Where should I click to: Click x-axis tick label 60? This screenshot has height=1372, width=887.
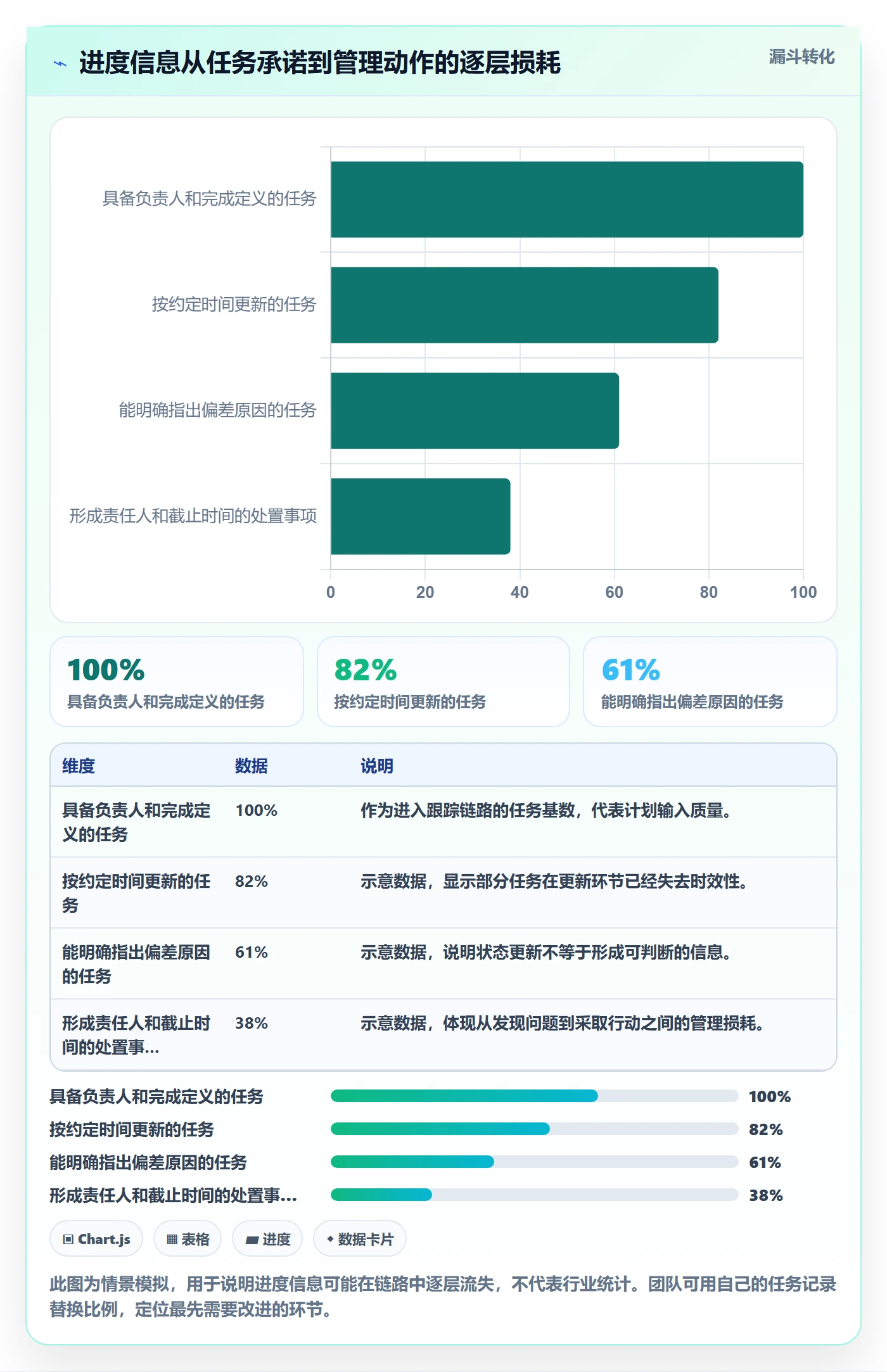(x=614, y=592)
